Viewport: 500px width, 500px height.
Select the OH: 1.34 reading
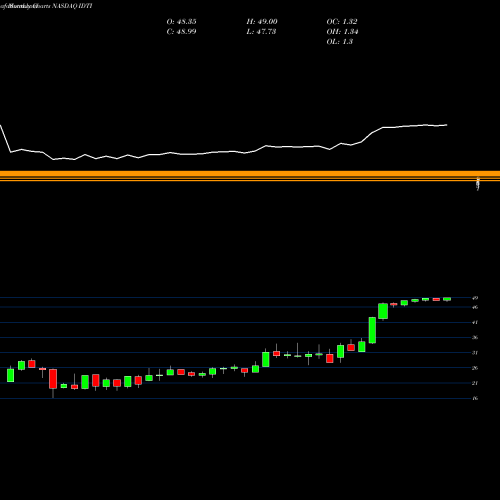pyautogui.click(x=342, y=32)
